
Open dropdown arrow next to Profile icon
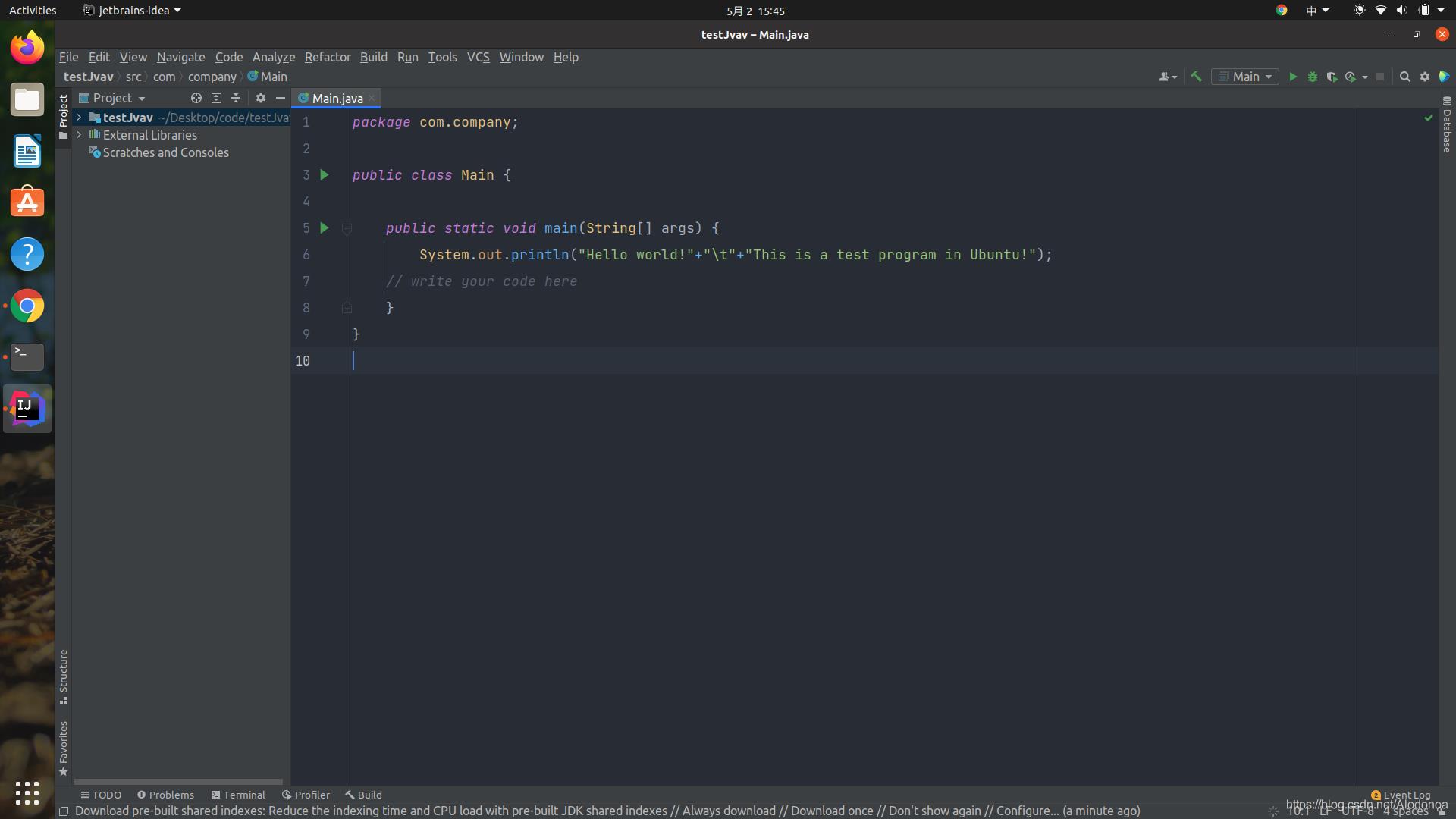coord(1364,77)
